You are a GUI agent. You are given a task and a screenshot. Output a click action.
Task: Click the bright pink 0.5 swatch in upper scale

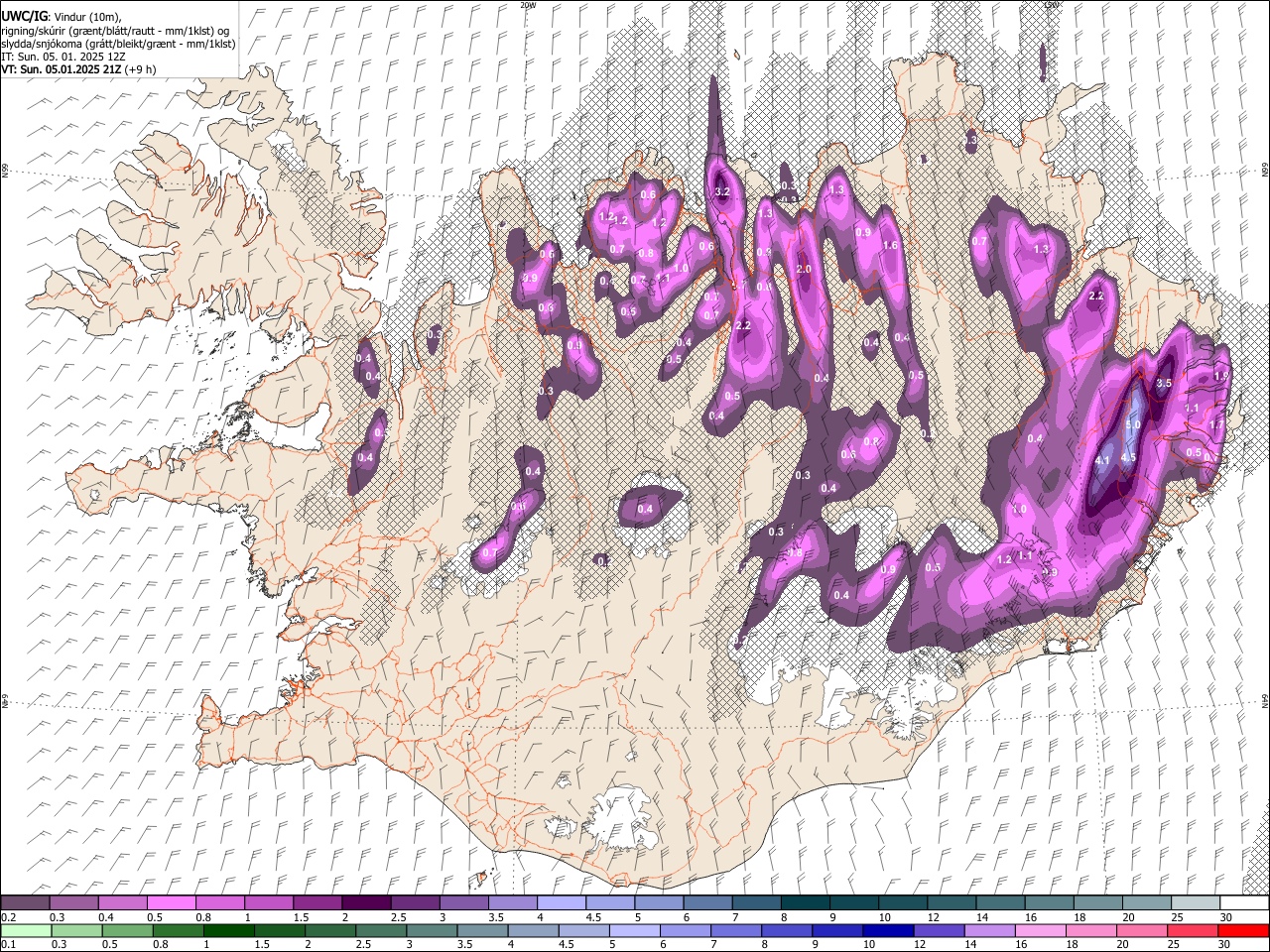(171, 903)
